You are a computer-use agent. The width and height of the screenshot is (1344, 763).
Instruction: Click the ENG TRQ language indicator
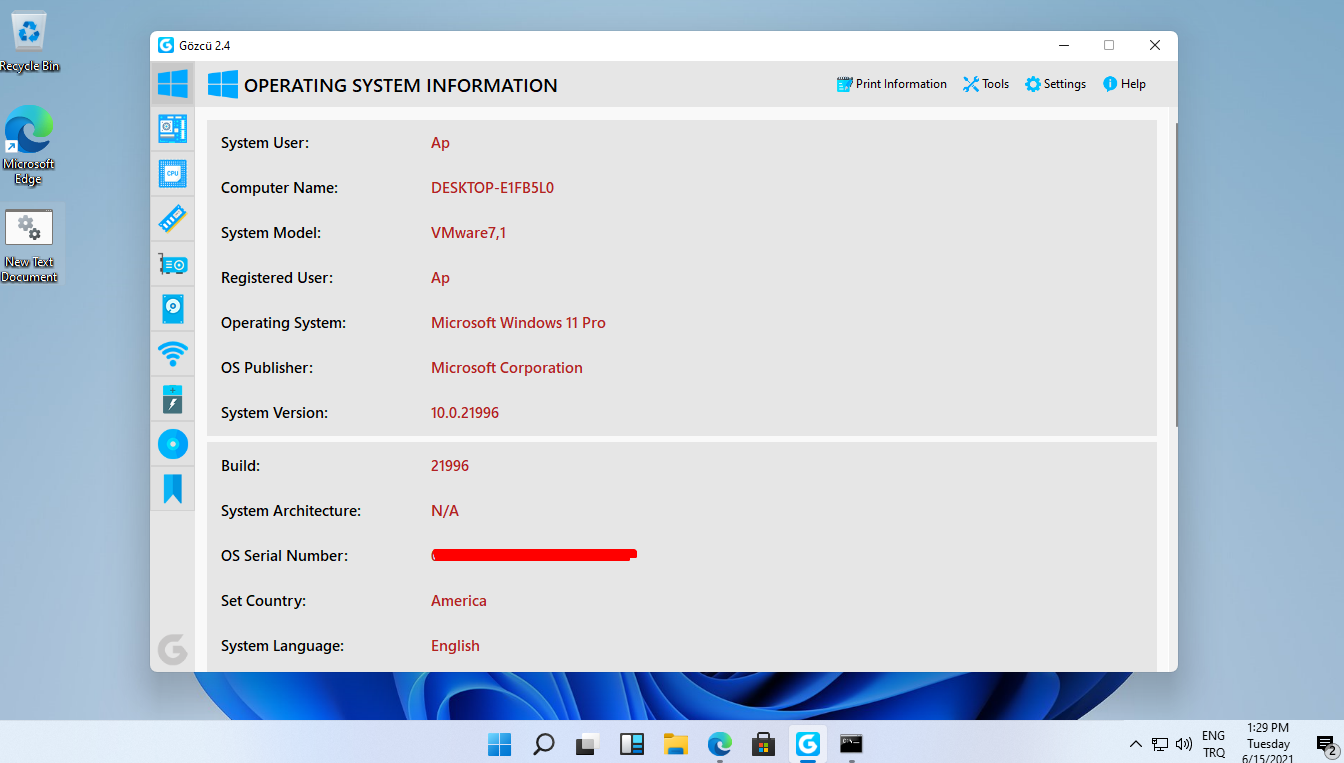pyautogui.click(x=1214, y=744)
